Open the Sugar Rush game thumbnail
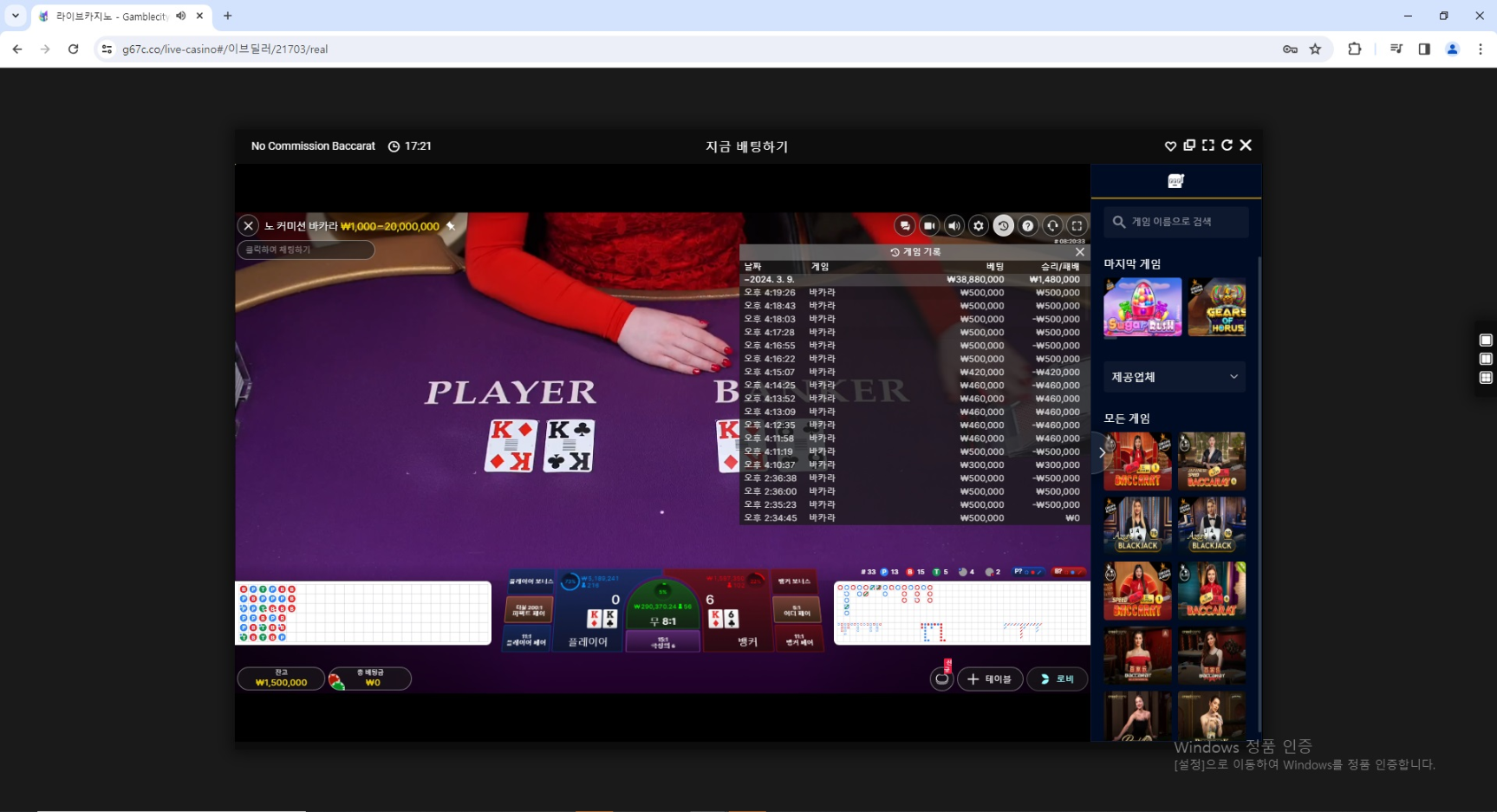 (1142, 308)
